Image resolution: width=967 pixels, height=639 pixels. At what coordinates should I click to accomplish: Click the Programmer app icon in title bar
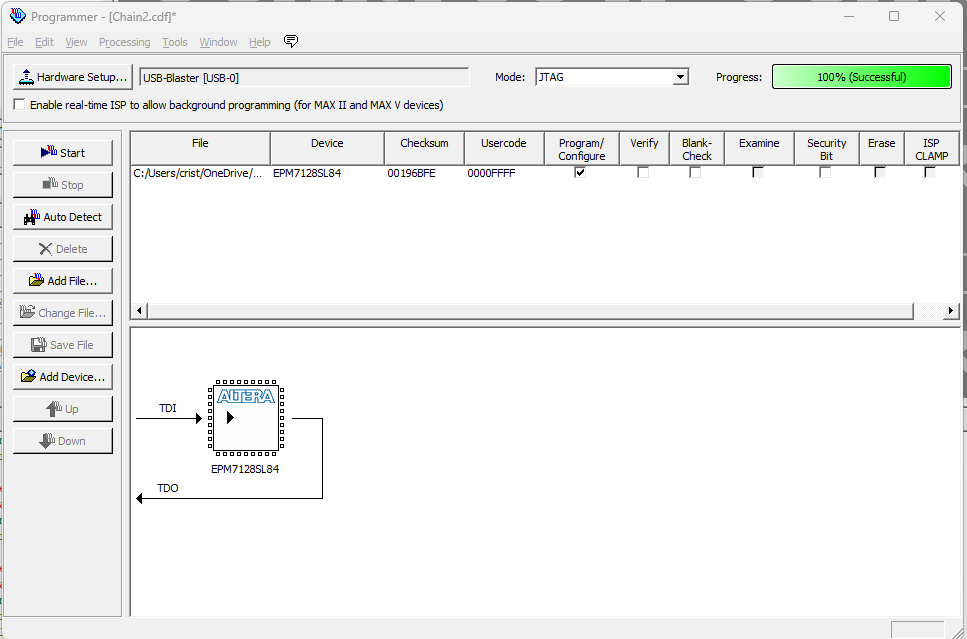tap(17, 16)
